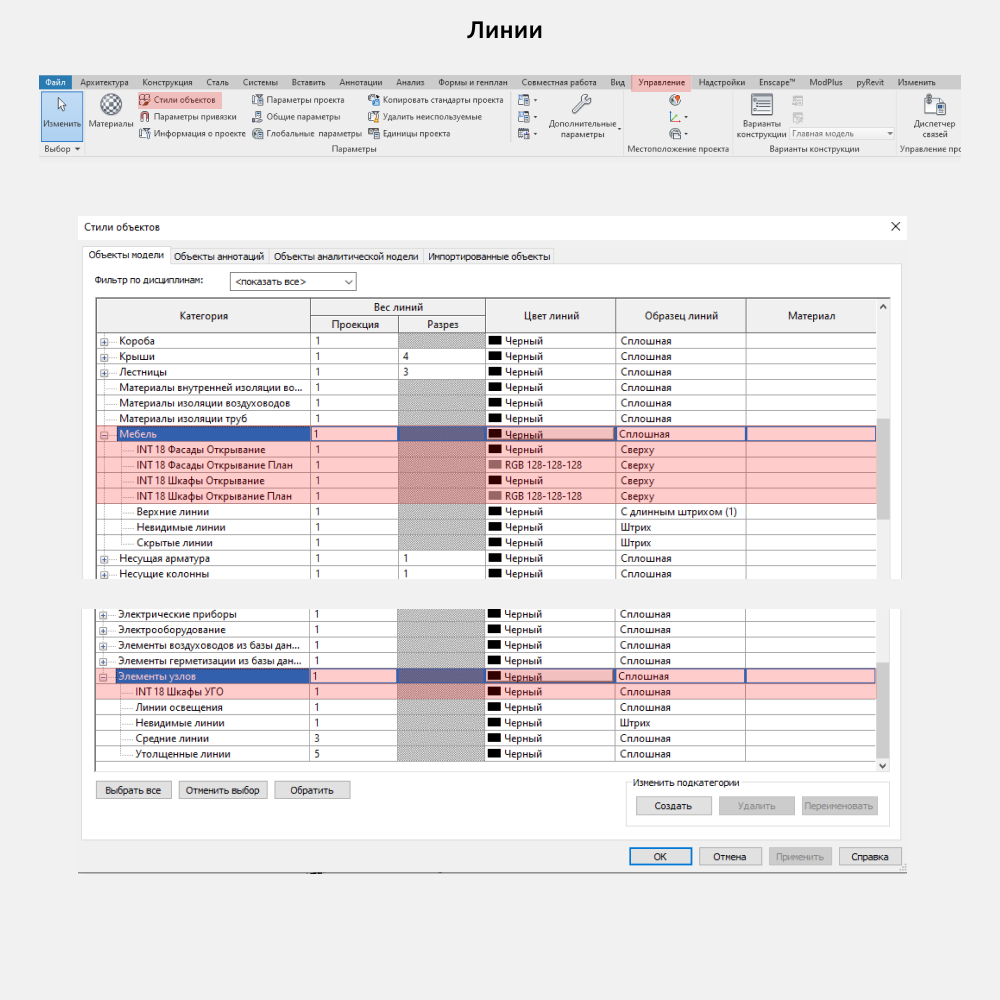The height and width of the screenshot is (1000, 1000).
Task: Click the Линии освещения subcategory
Action: [x=179, y=707]
